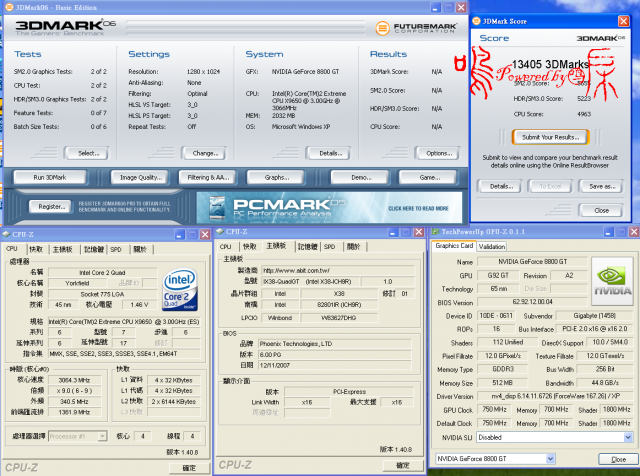Screen dimensions: 640x476
Task: Select Graphics Card tab in GPU-Z
Action: pyautogui.click(x=454, y=246)
